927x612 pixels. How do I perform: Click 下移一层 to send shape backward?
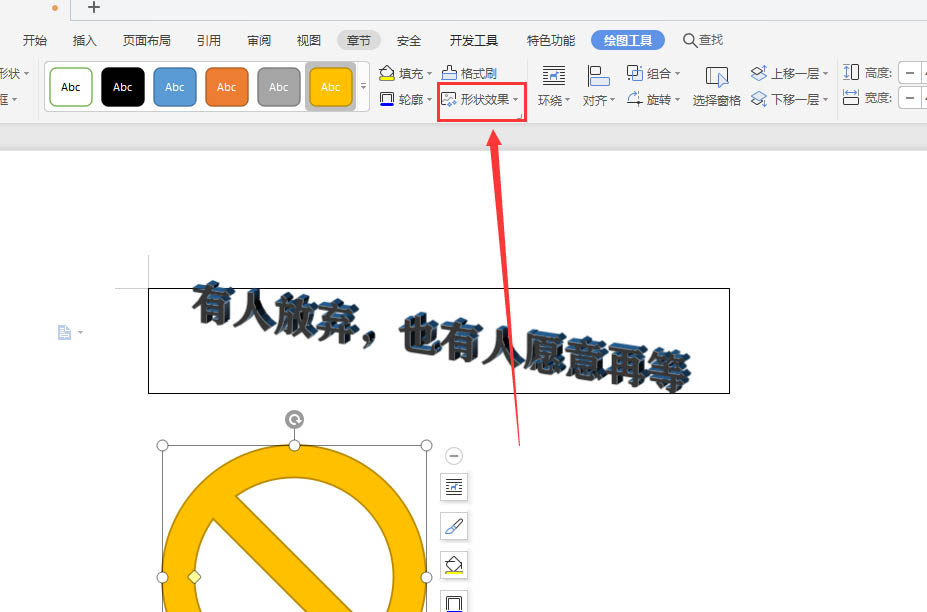tap(787, 99)
